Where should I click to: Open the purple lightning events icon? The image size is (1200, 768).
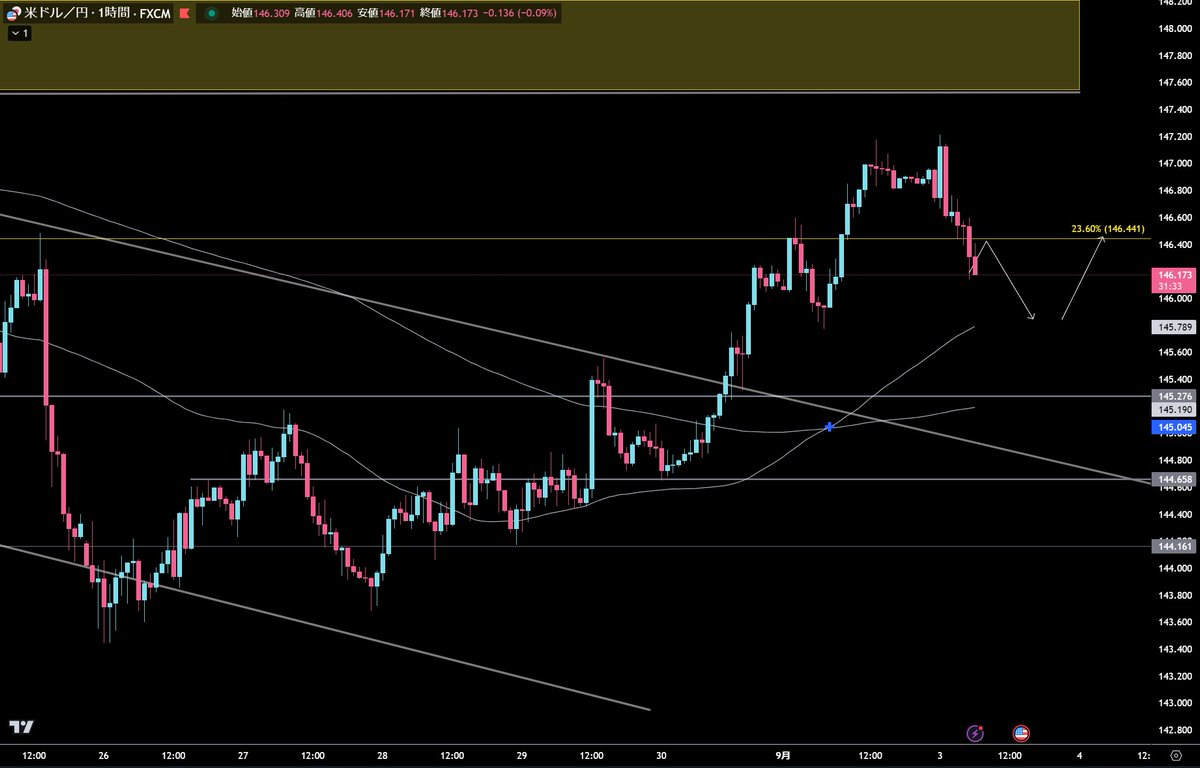tap(977, 733)
